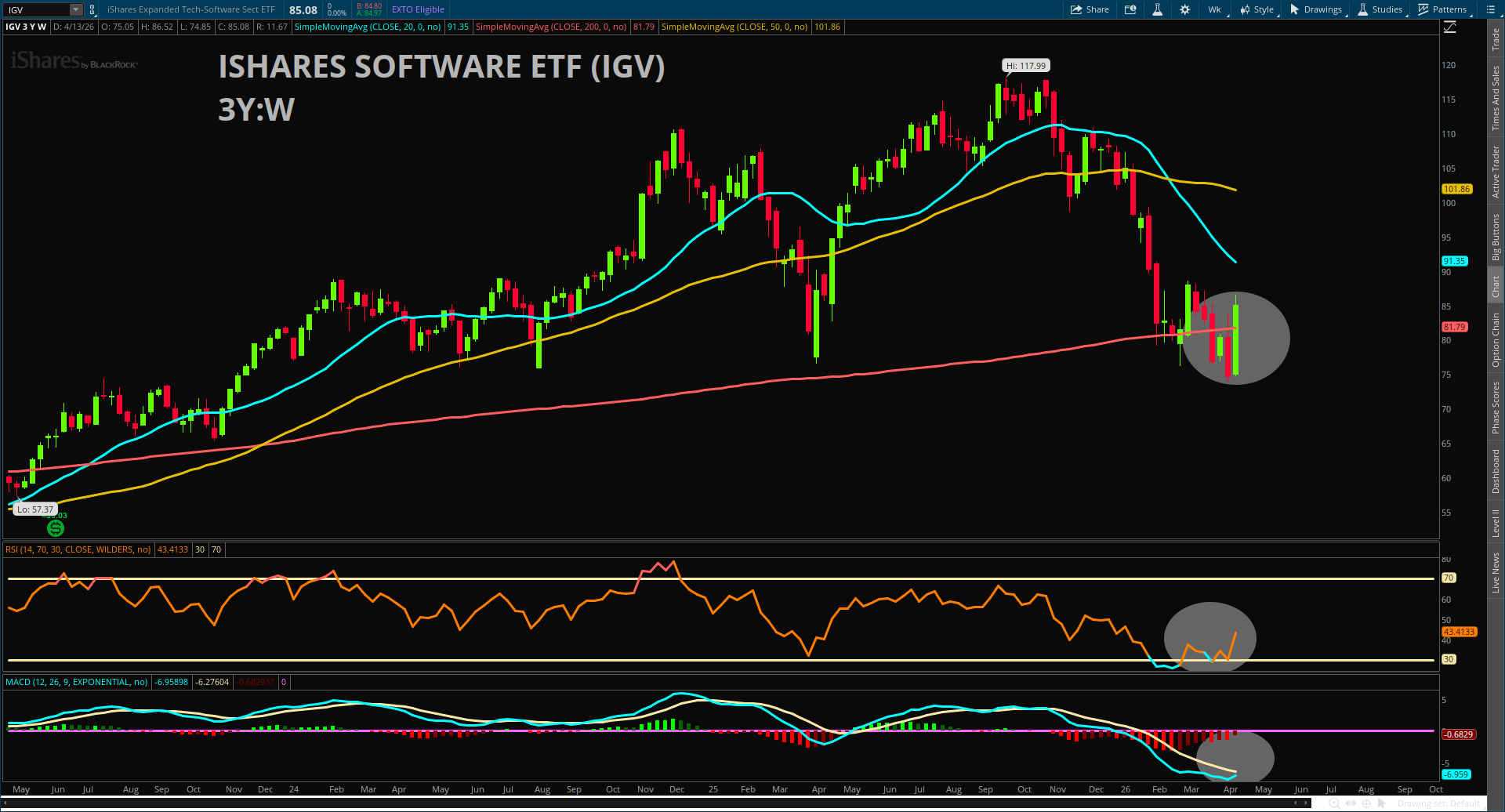Open the Times And Sales tab

click(x=1496, y=98)
